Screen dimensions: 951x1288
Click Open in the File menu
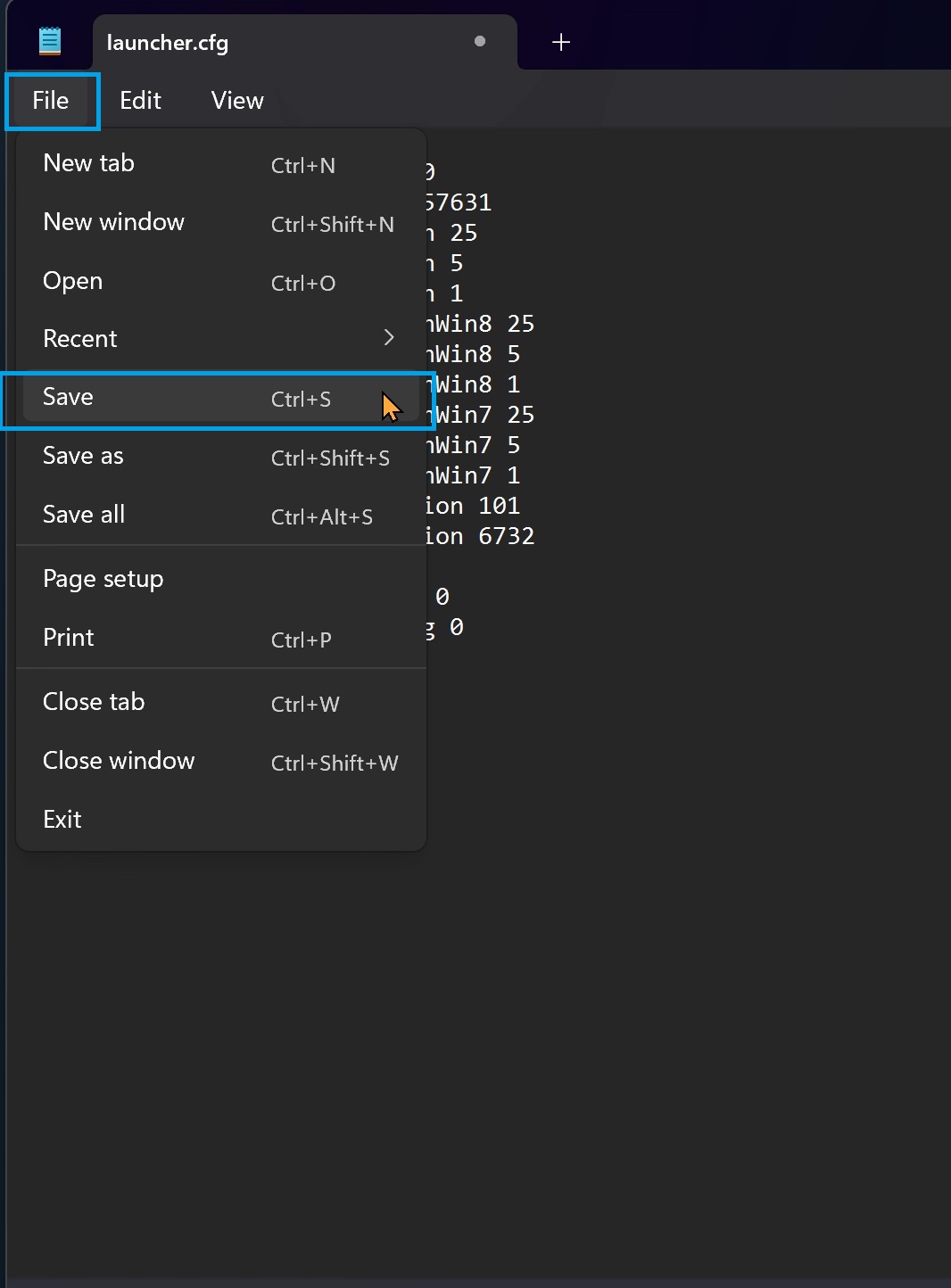click(73, 281)
